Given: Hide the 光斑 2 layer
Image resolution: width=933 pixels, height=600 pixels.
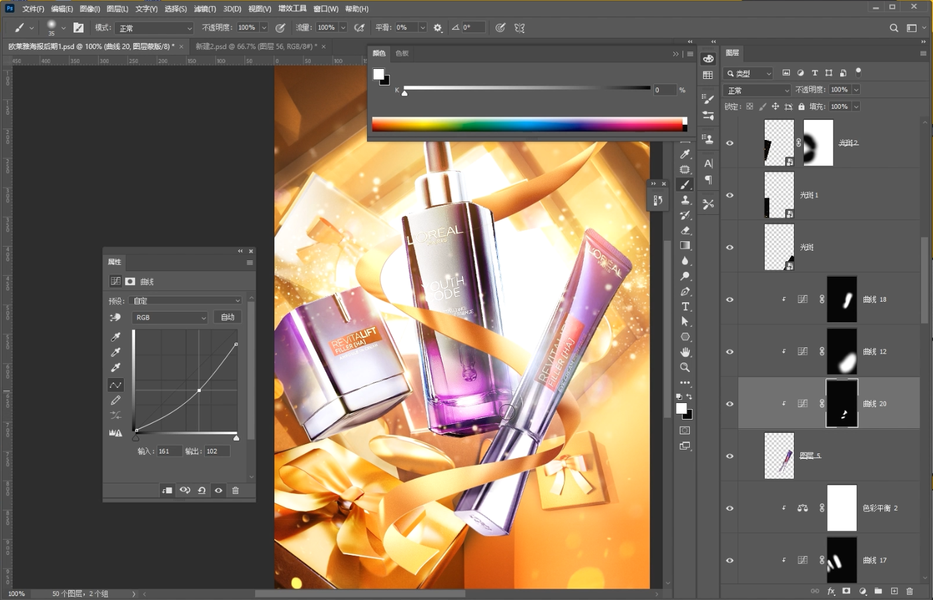Looking at the screenshot, I should [730, 143].
